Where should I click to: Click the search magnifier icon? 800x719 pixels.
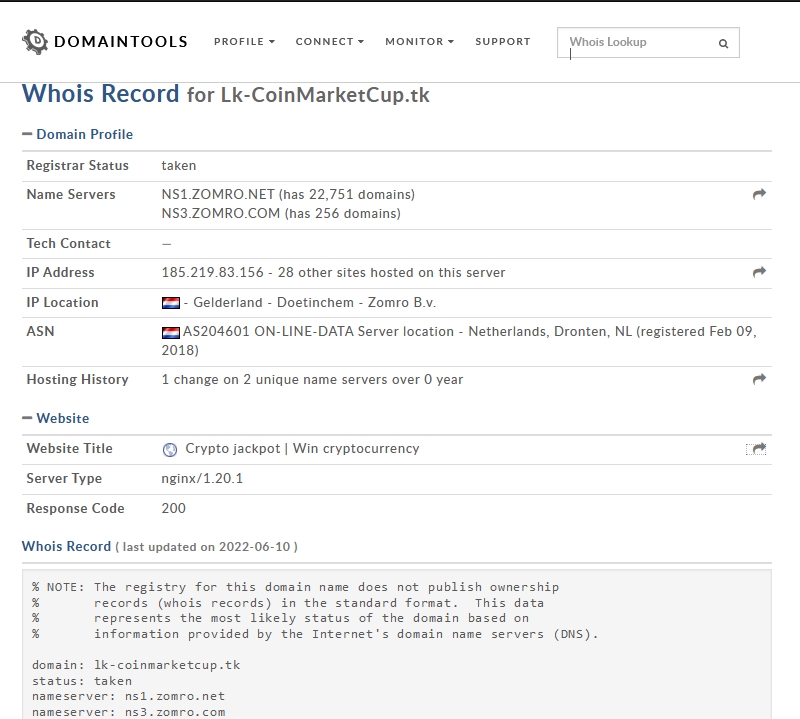click(x=723, y=43)
